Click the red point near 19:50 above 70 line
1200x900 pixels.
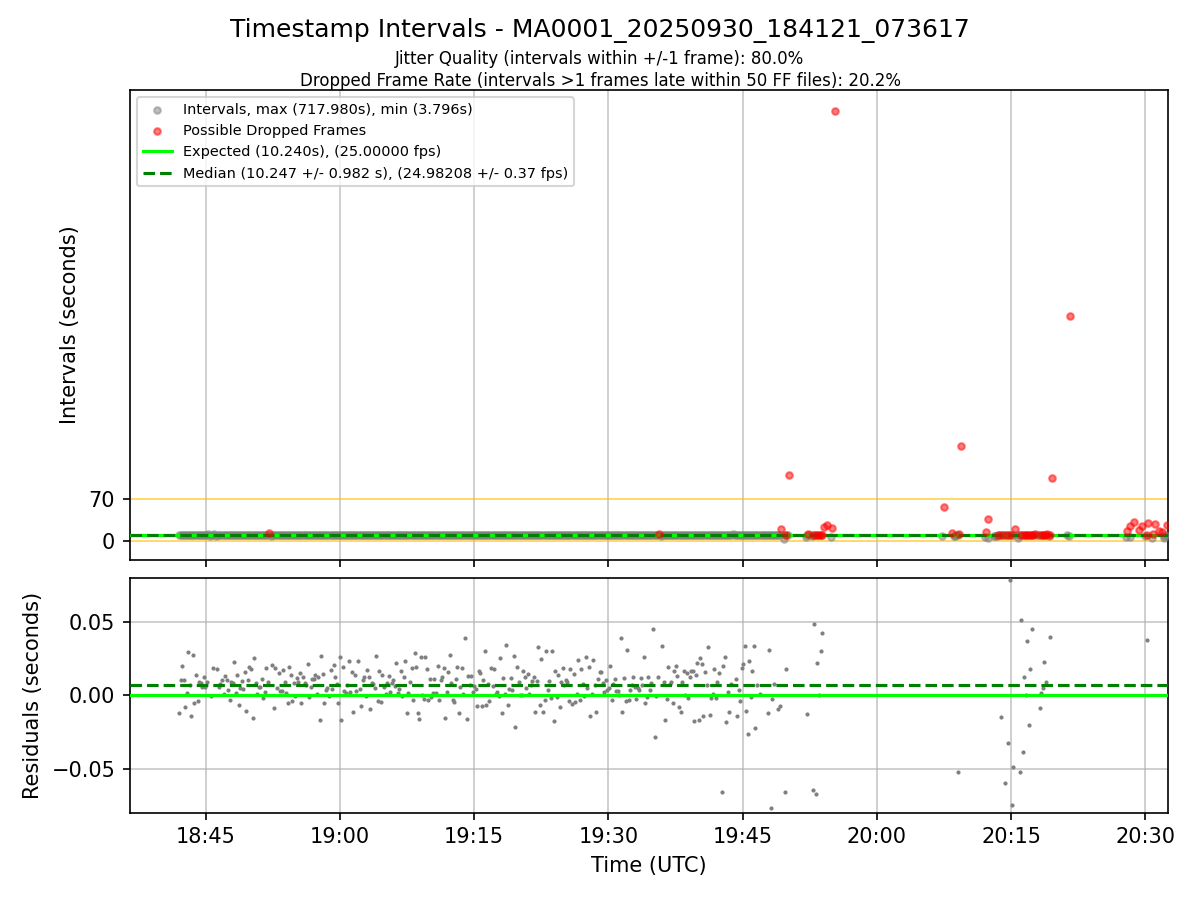(x=789, y=475)
